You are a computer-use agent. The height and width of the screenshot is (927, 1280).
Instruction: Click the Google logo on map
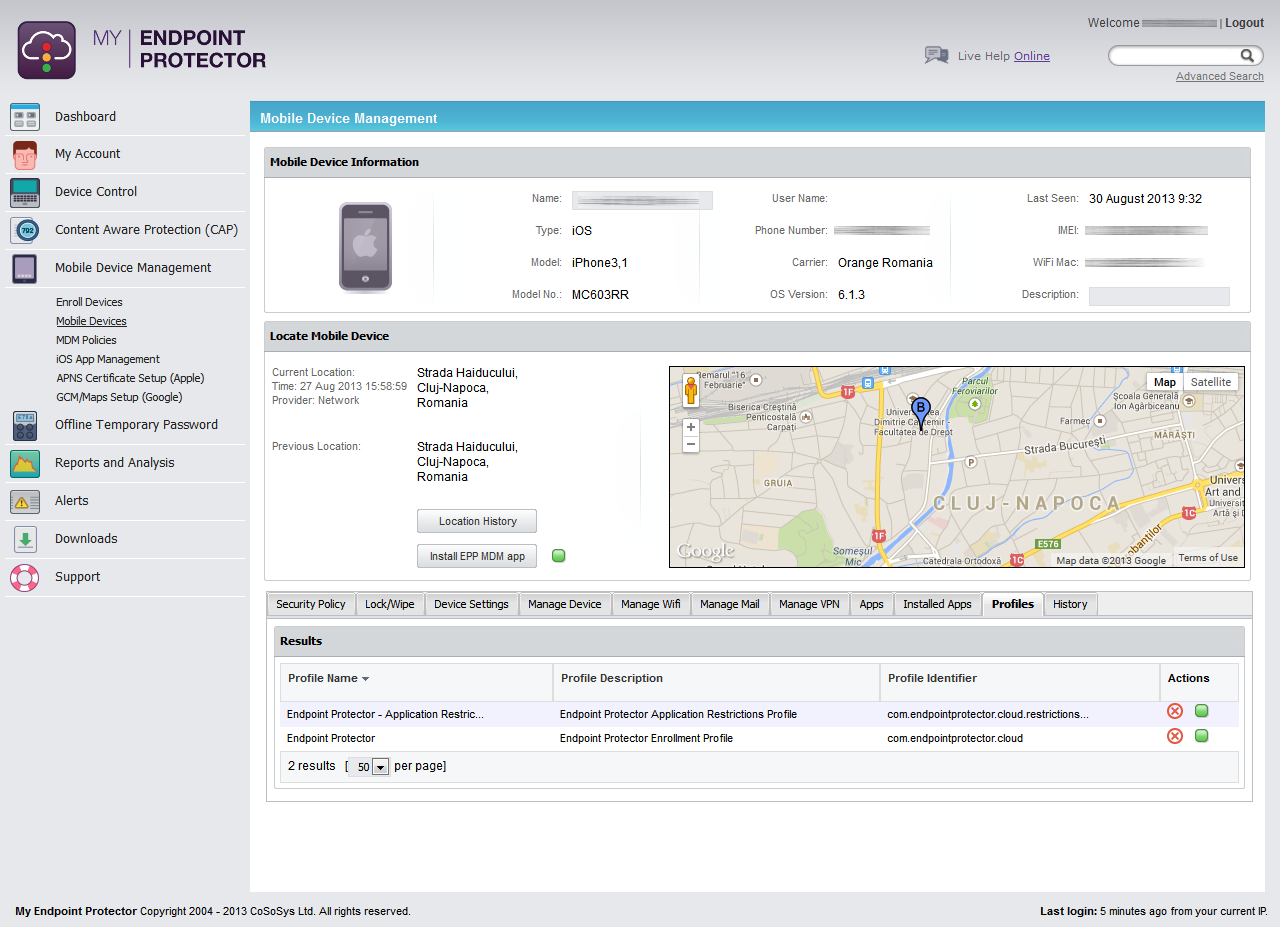(706, 551)
